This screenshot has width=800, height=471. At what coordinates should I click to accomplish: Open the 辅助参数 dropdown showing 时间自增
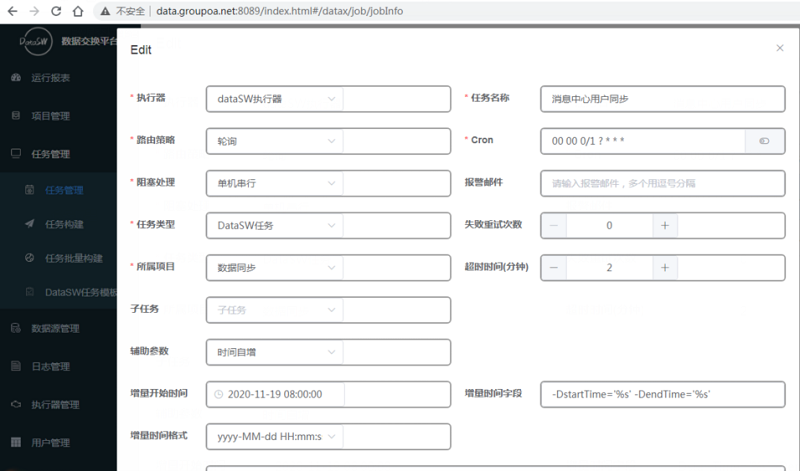[275, 352]
